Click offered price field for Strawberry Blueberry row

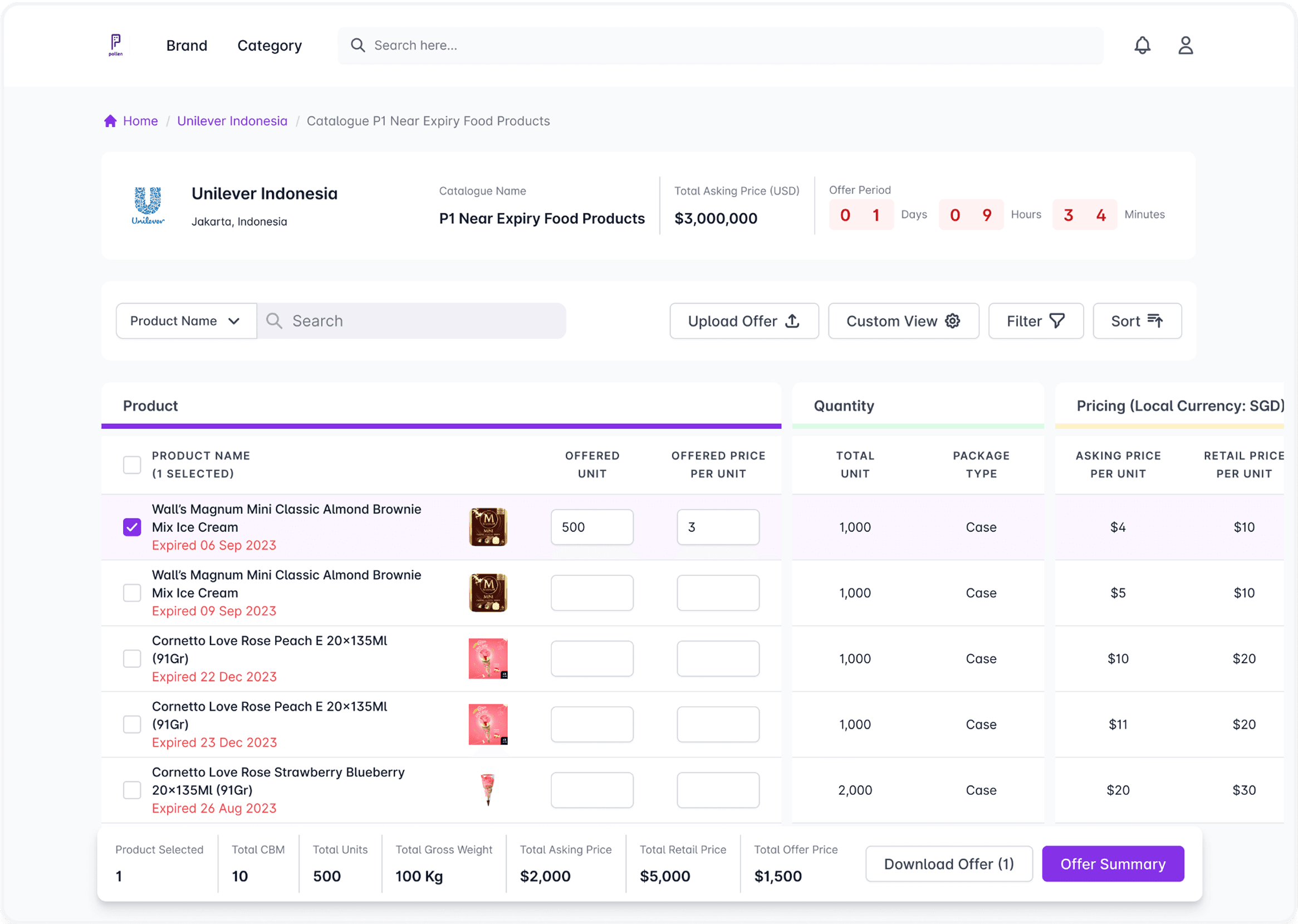(718, 790)
